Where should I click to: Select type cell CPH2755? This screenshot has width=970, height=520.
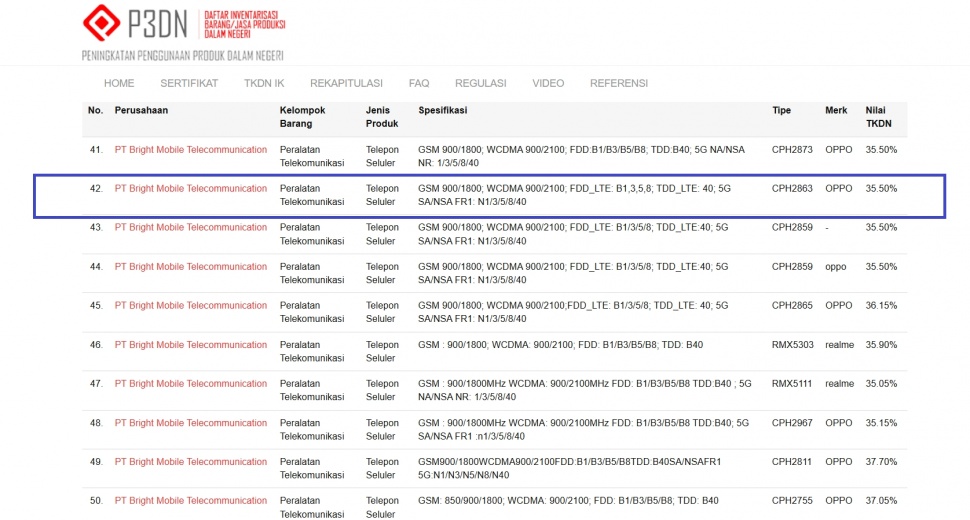pos(792,501)
